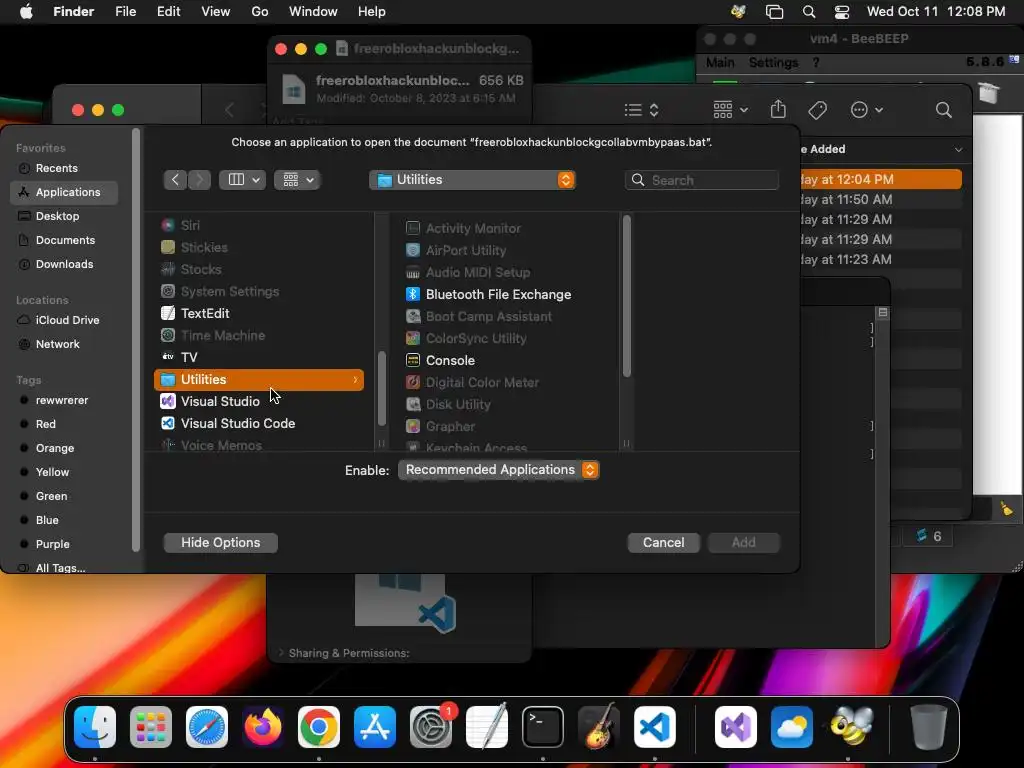Screen dimensions: 1024x768
Task: Open the Go menu
Action: pyautogui.click(x=260, y=12)
